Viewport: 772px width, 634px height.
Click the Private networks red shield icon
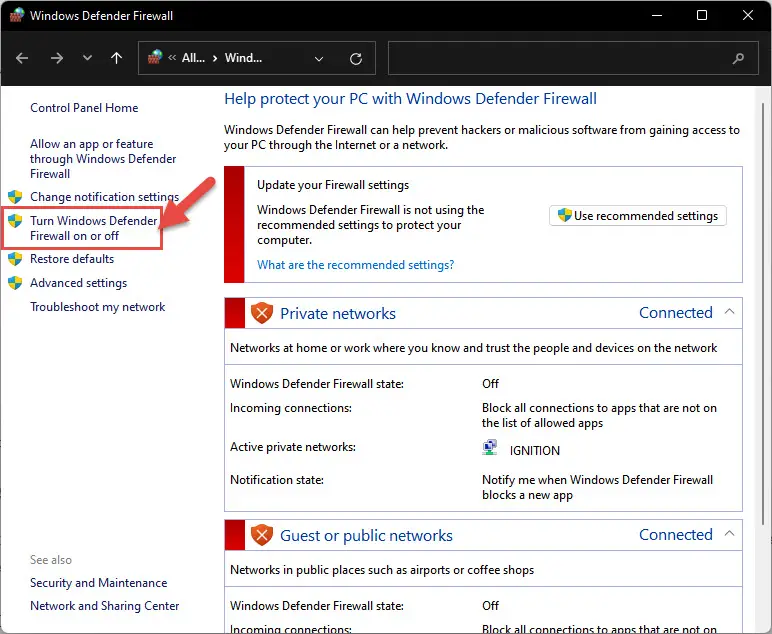262,313
